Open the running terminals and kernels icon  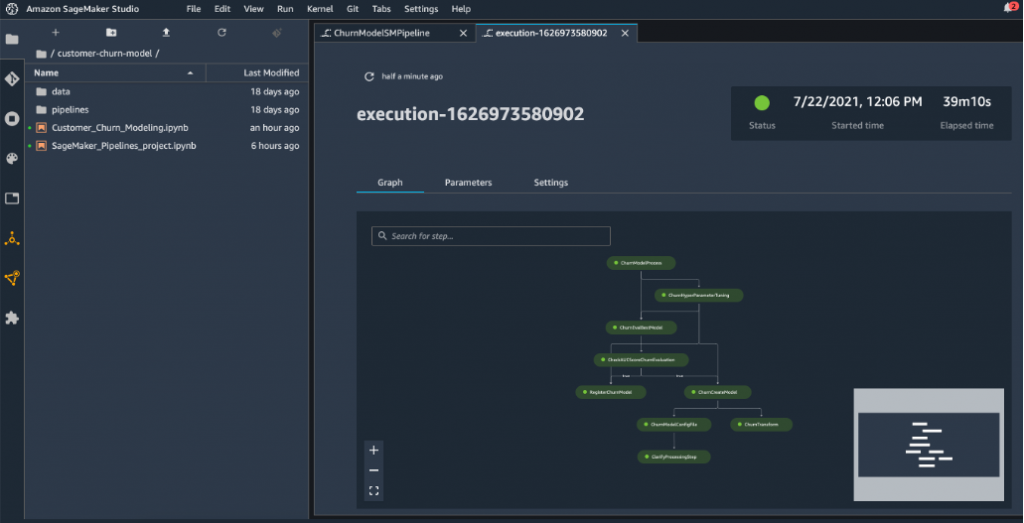pos(12,118)
